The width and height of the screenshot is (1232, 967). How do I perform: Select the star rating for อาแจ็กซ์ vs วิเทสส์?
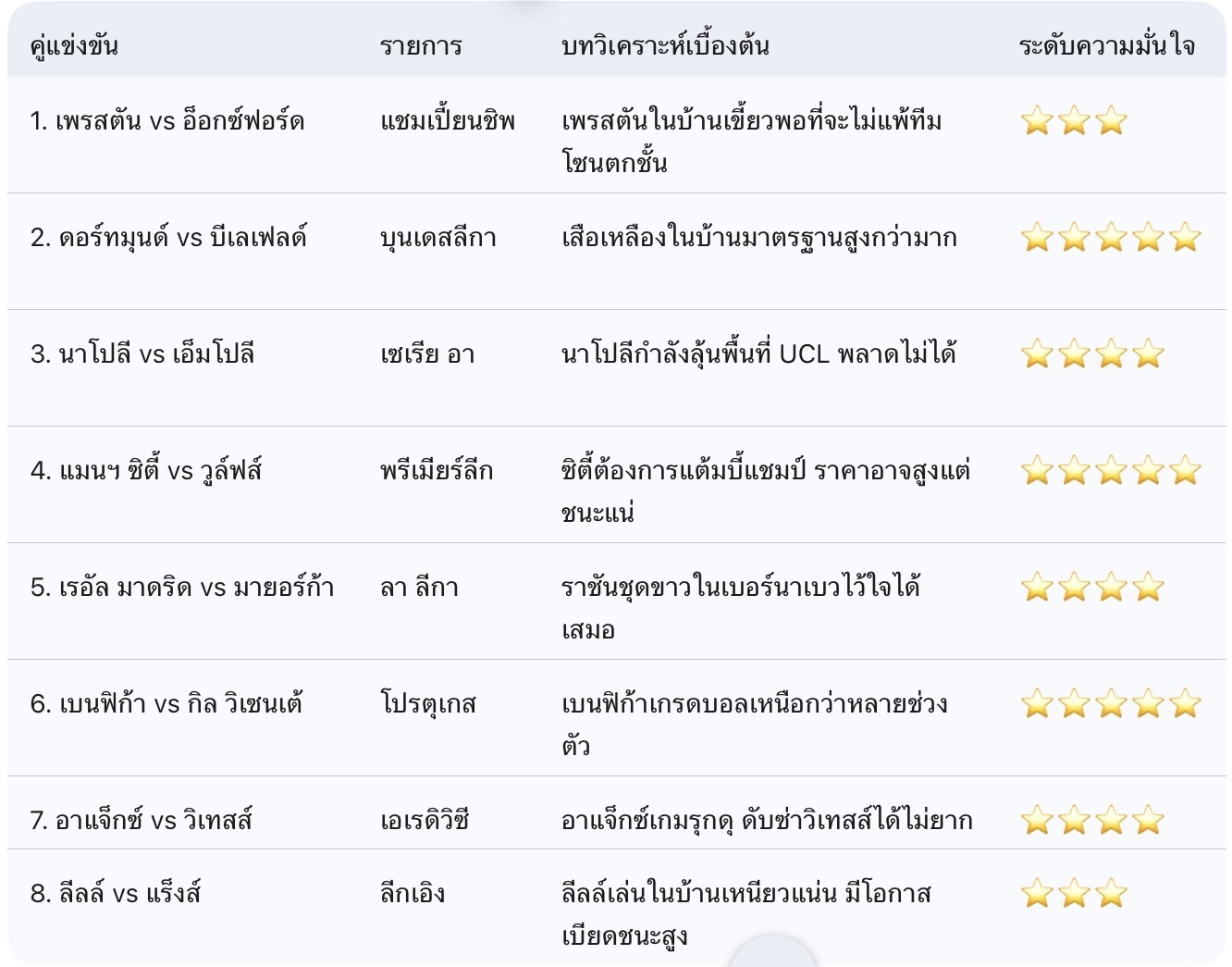(x=1092, y=821)
